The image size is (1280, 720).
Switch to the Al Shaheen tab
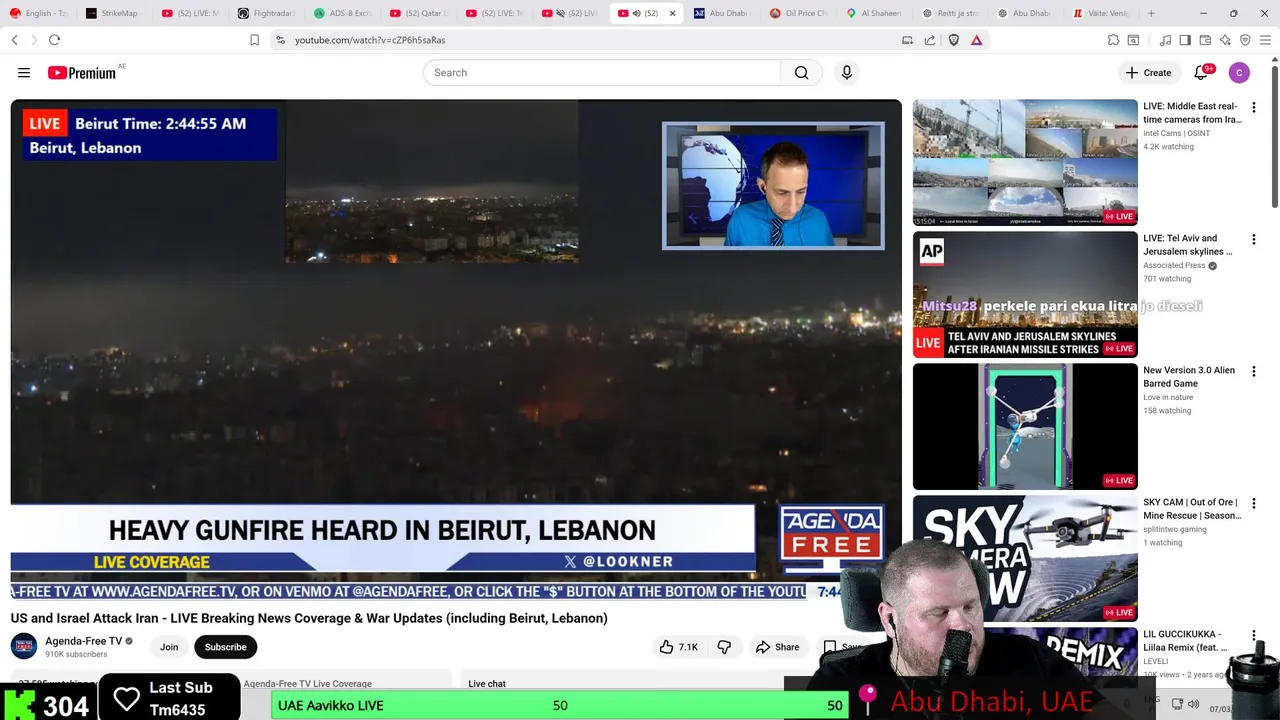tap(875, 13)
